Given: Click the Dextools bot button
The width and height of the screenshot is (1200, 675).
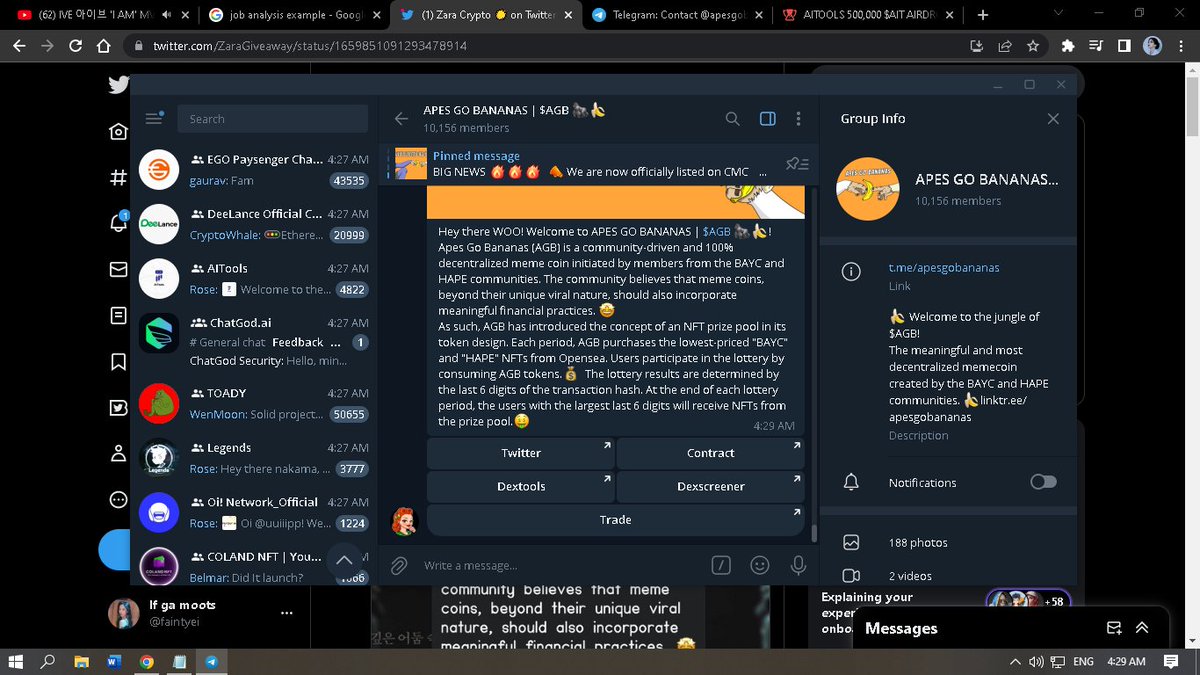Looking at the screenshot, I should click(520, 486).
